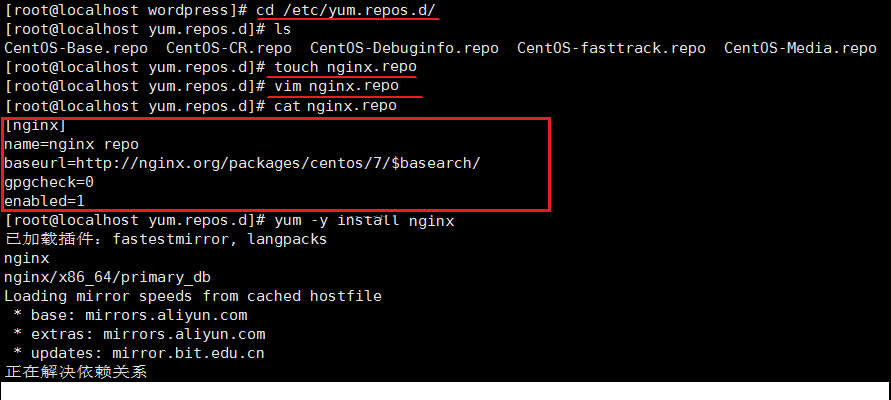Click the 'vim nginx.repo' command
This screenshot has height=400, width=891.
coord(336,86)
